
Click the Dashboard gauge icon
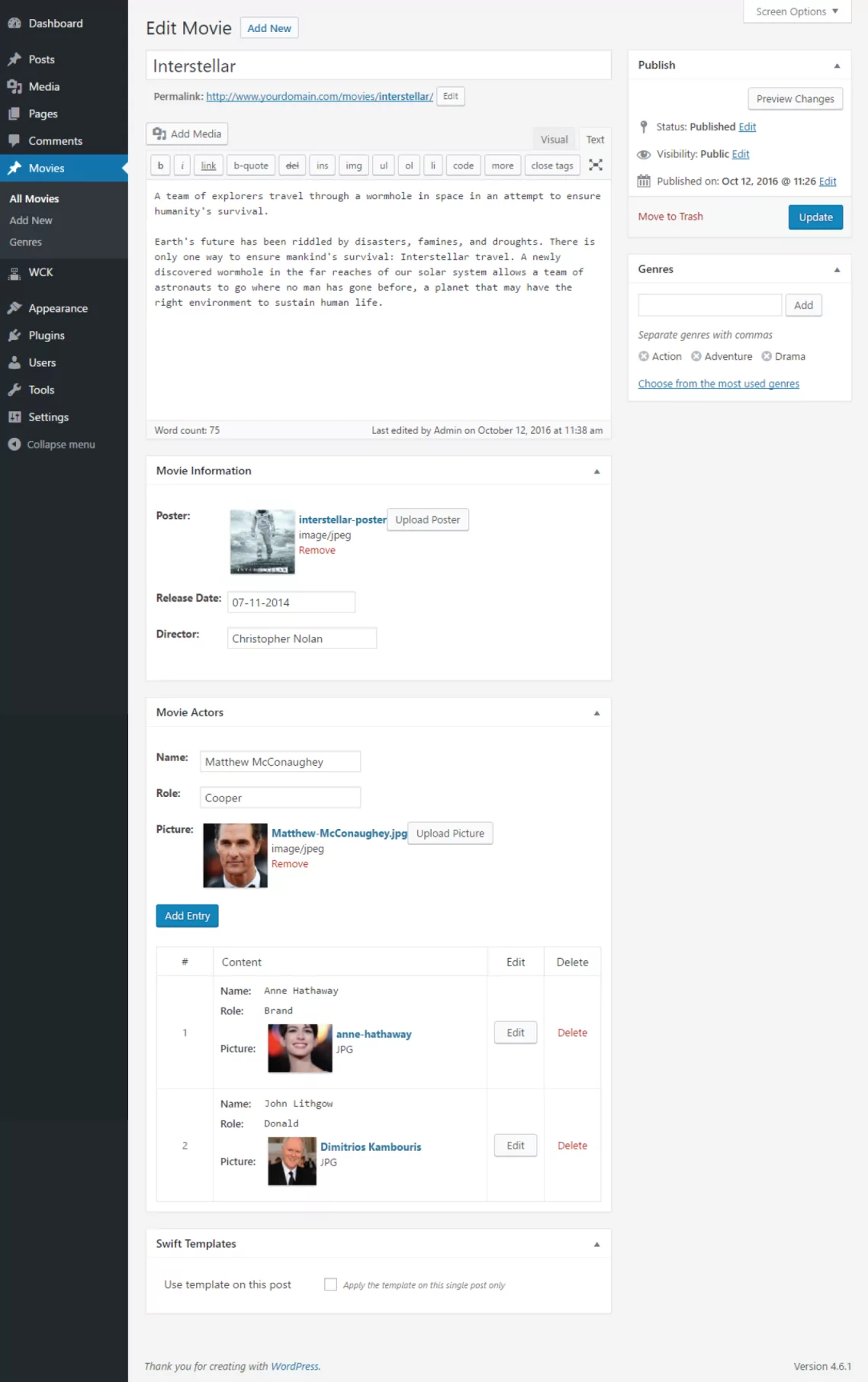[14, 23]
